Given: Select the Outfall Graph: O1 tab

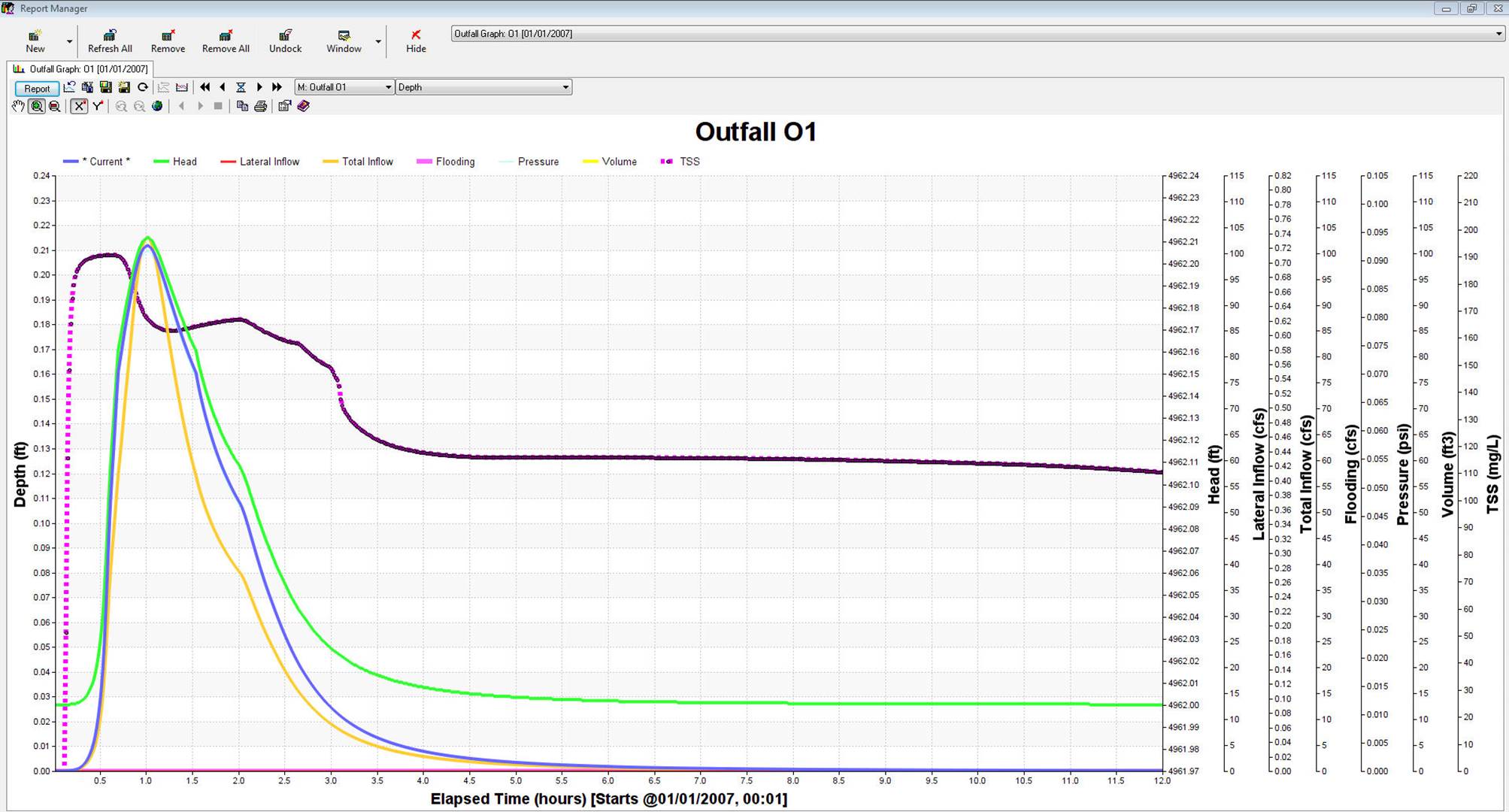Looking at the screenshot, I should [x=81, y=69].
